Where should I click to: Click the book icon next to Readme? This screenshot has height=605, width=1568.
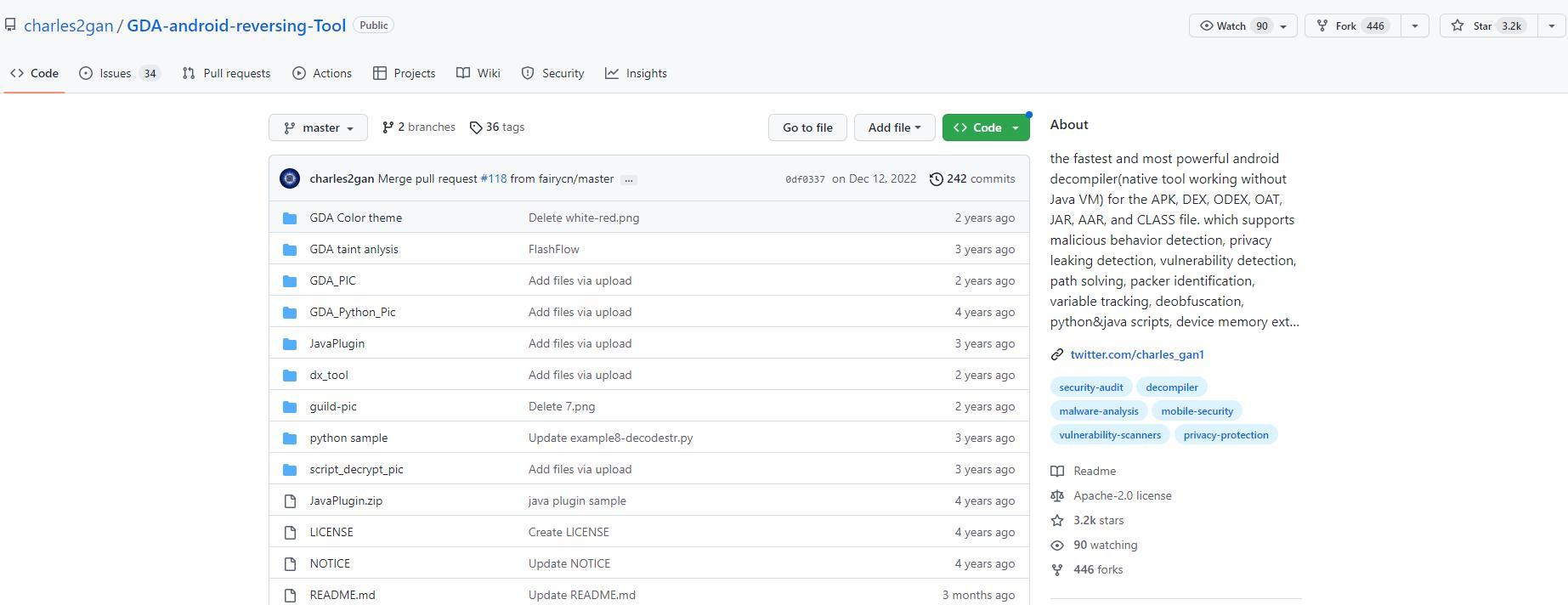(1057, 471)
